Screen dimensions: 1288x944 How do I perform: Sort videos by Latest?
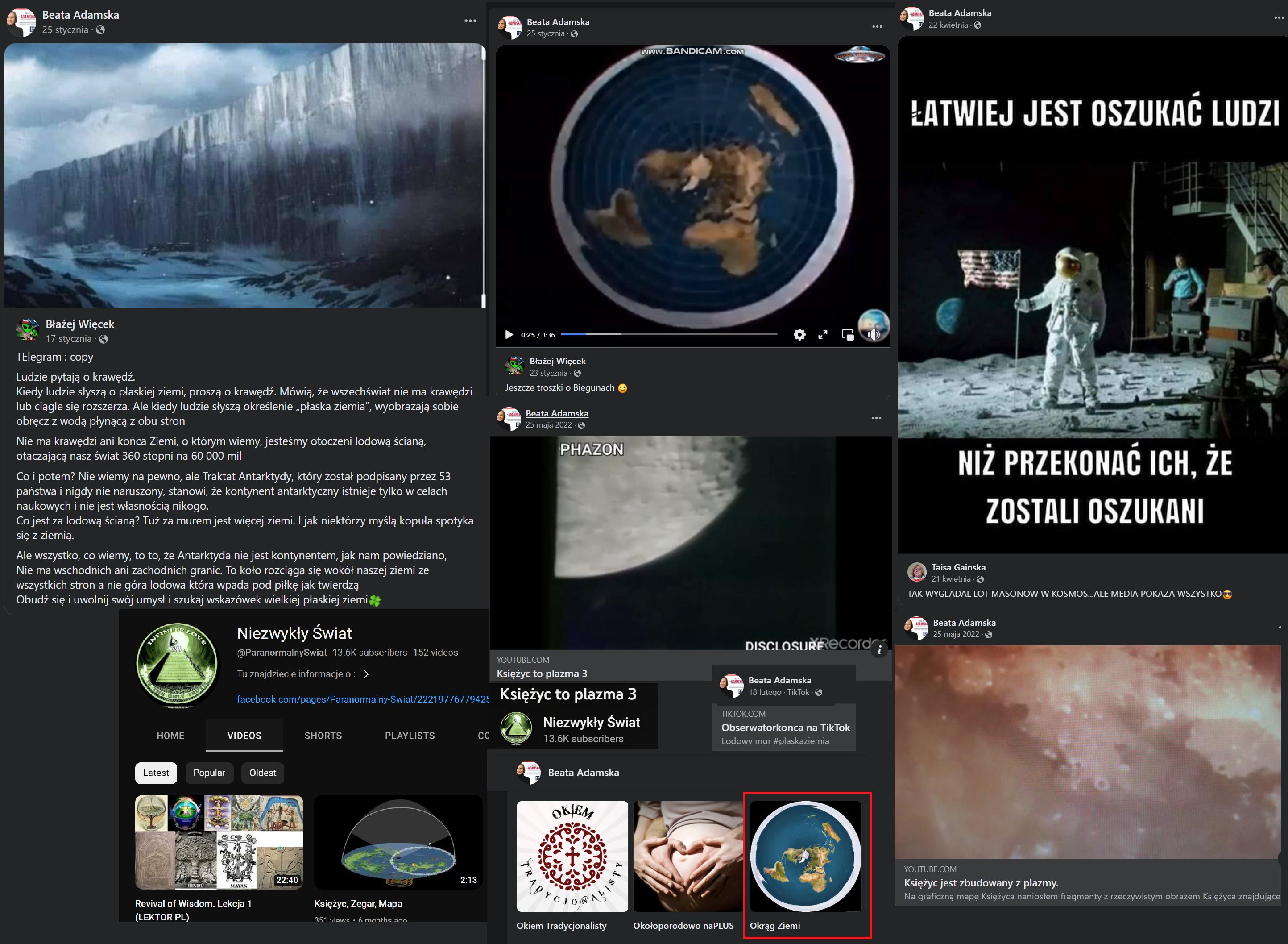156,773
